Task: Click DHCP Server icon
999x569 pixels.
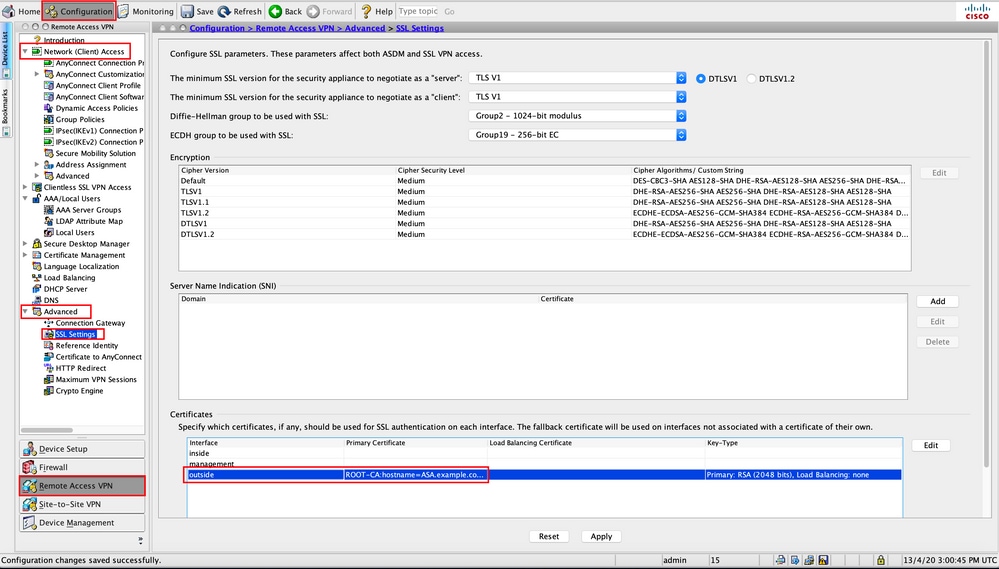Action: pos(37,289)
